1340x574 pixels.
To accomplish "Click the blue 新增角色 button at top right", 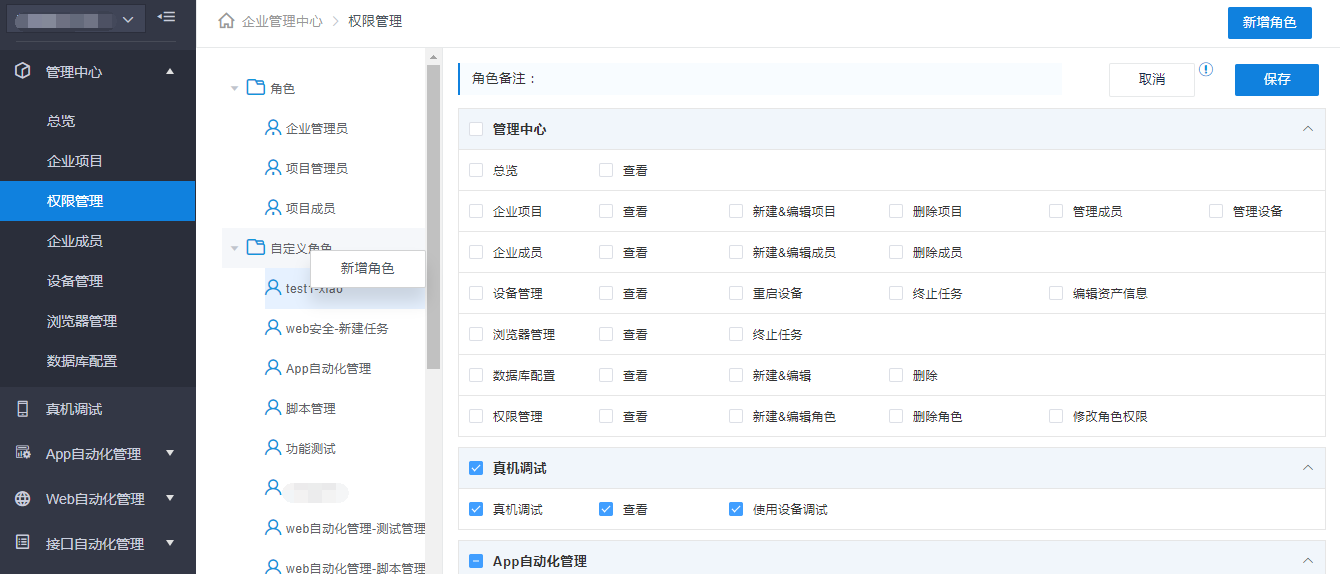I will [x=1269, y=22].
